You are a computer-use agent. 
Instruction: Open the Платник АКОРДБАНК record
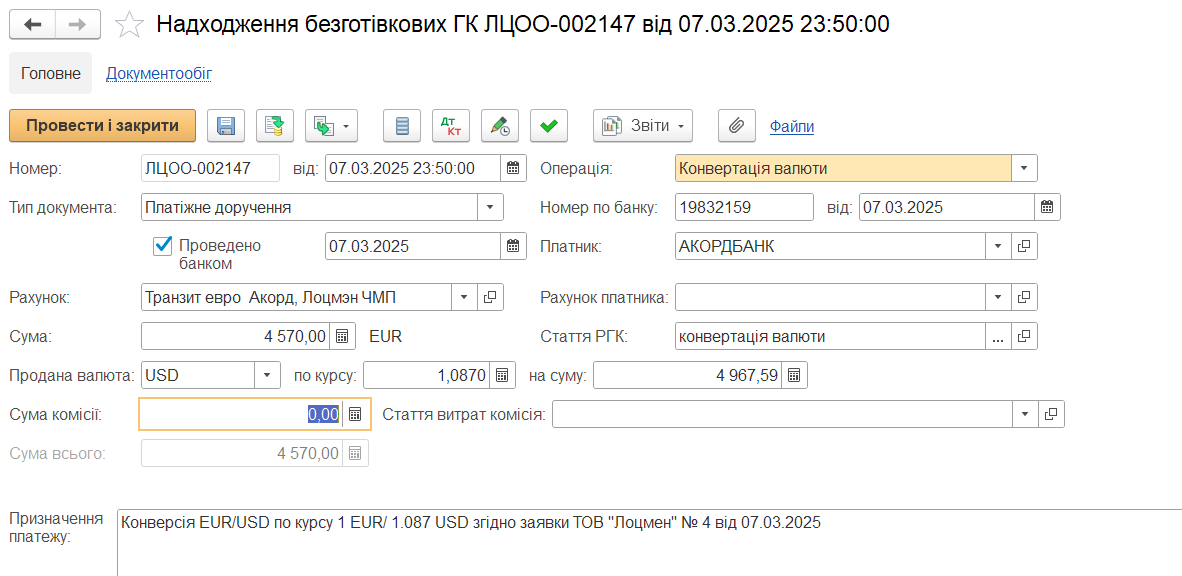point(1024,246)
